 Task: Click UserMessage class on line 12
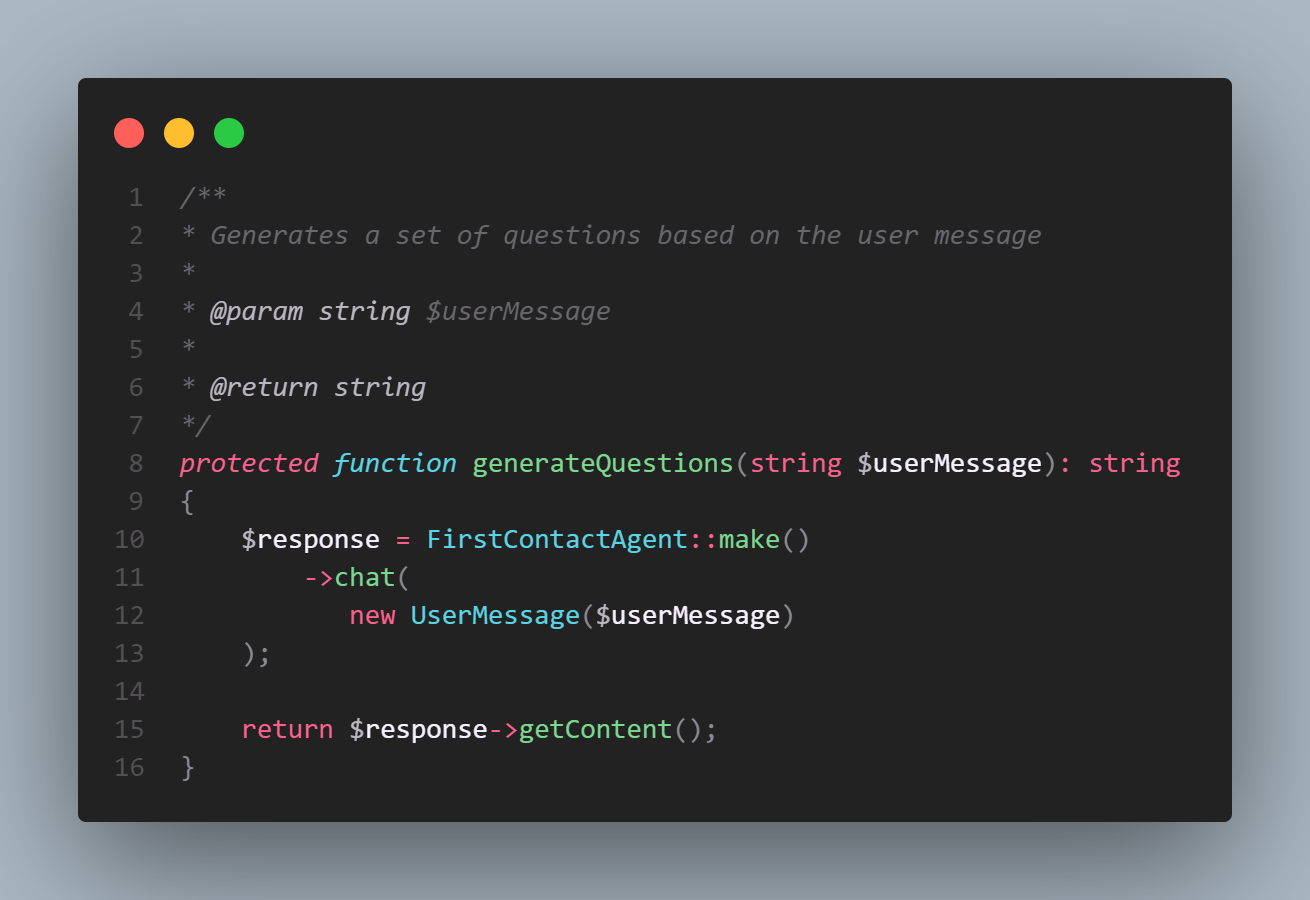(x=495, y=615)
